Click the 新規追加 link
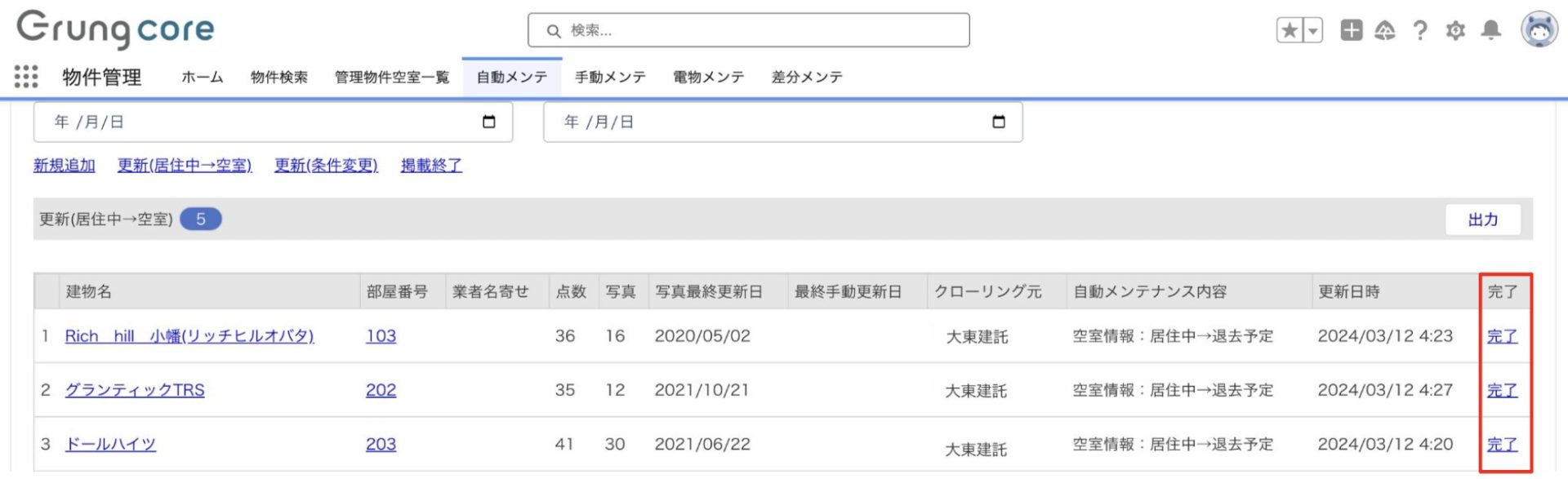The width and height of the screenshot is (1568, 479). tap(65, 166)
